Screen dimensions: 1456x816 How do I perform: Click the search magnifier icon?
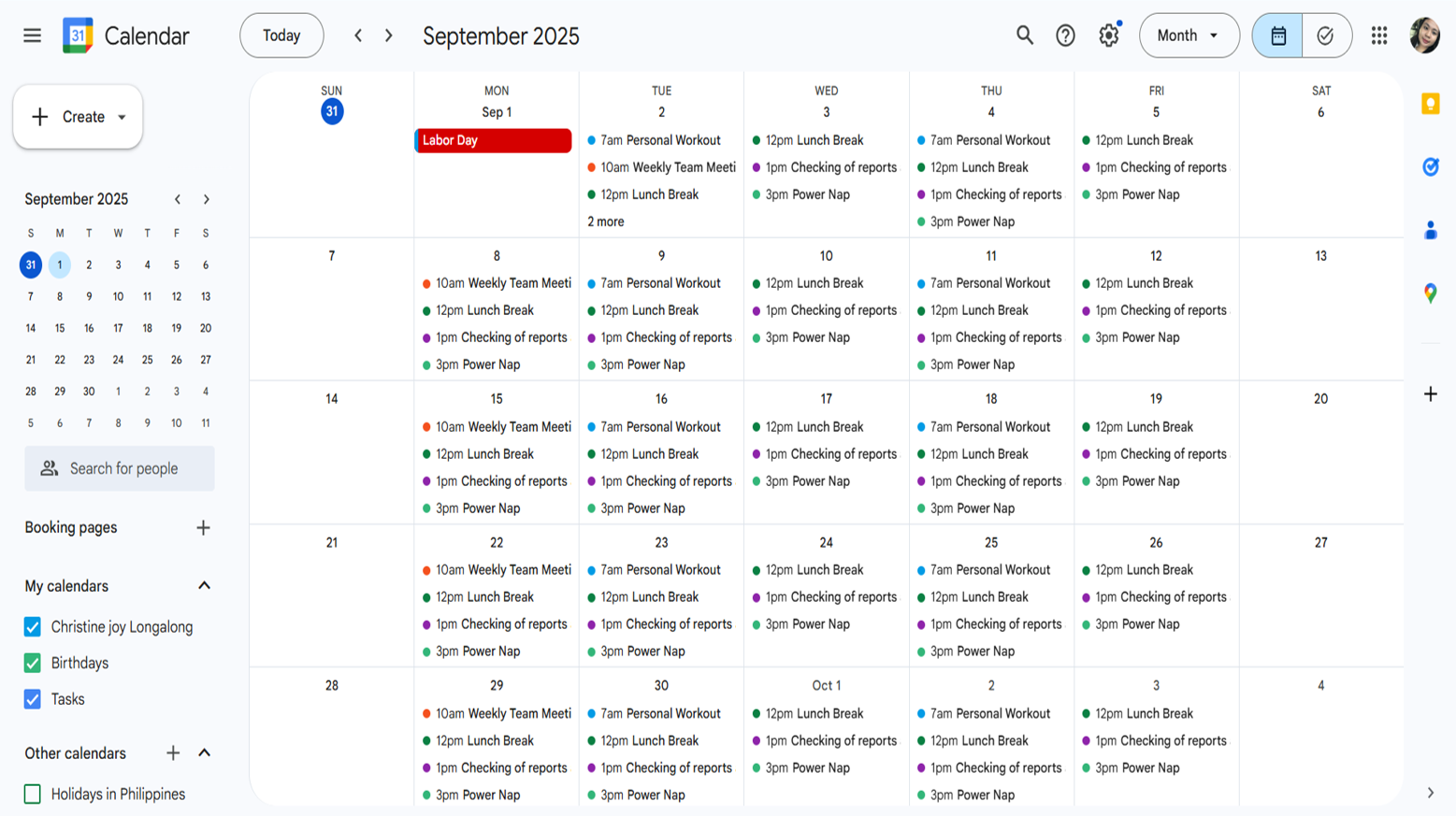(1025, 36)
